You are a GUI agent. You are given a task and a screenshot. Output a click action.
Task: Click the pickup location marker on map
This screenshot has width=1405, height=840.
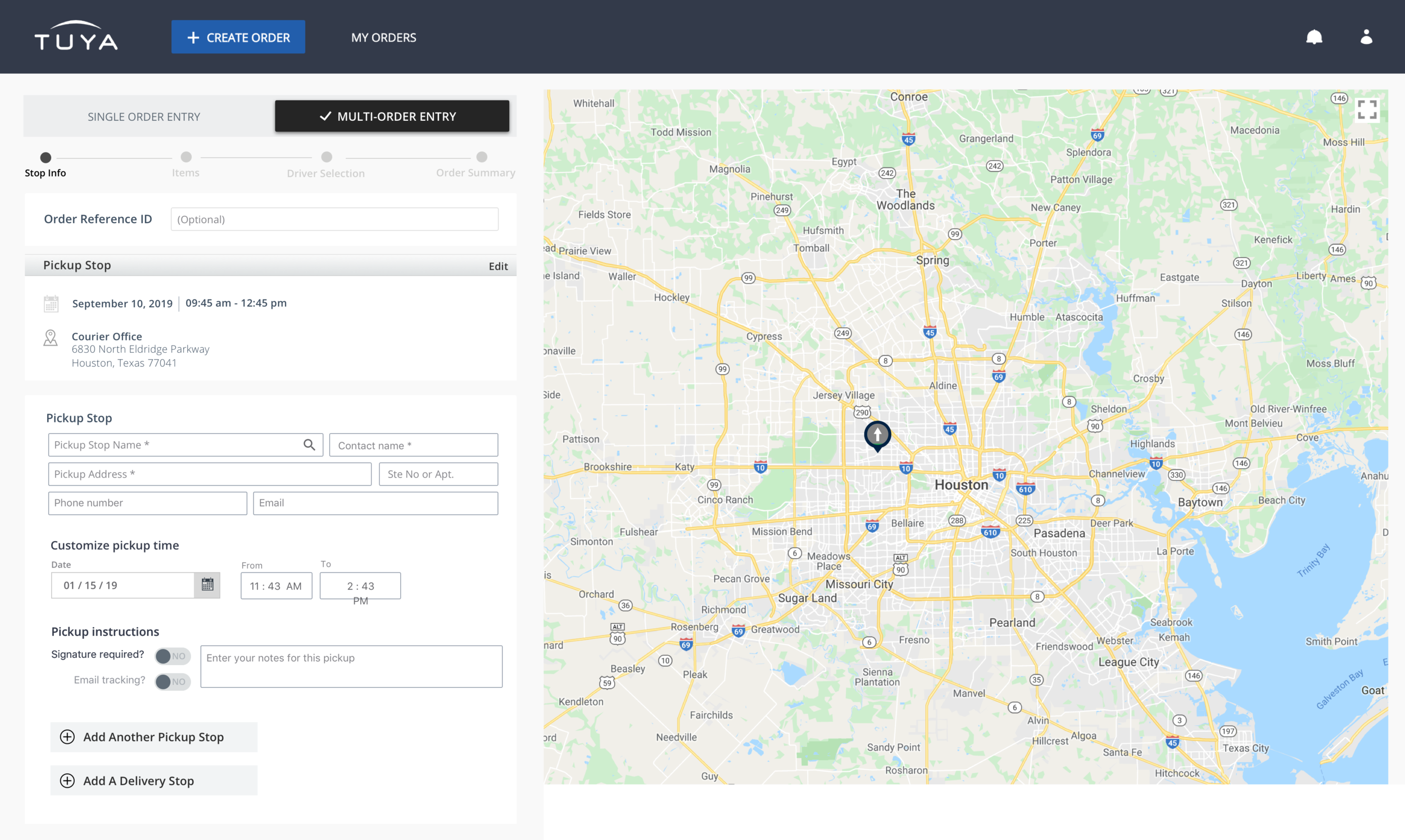pos(877,436)
